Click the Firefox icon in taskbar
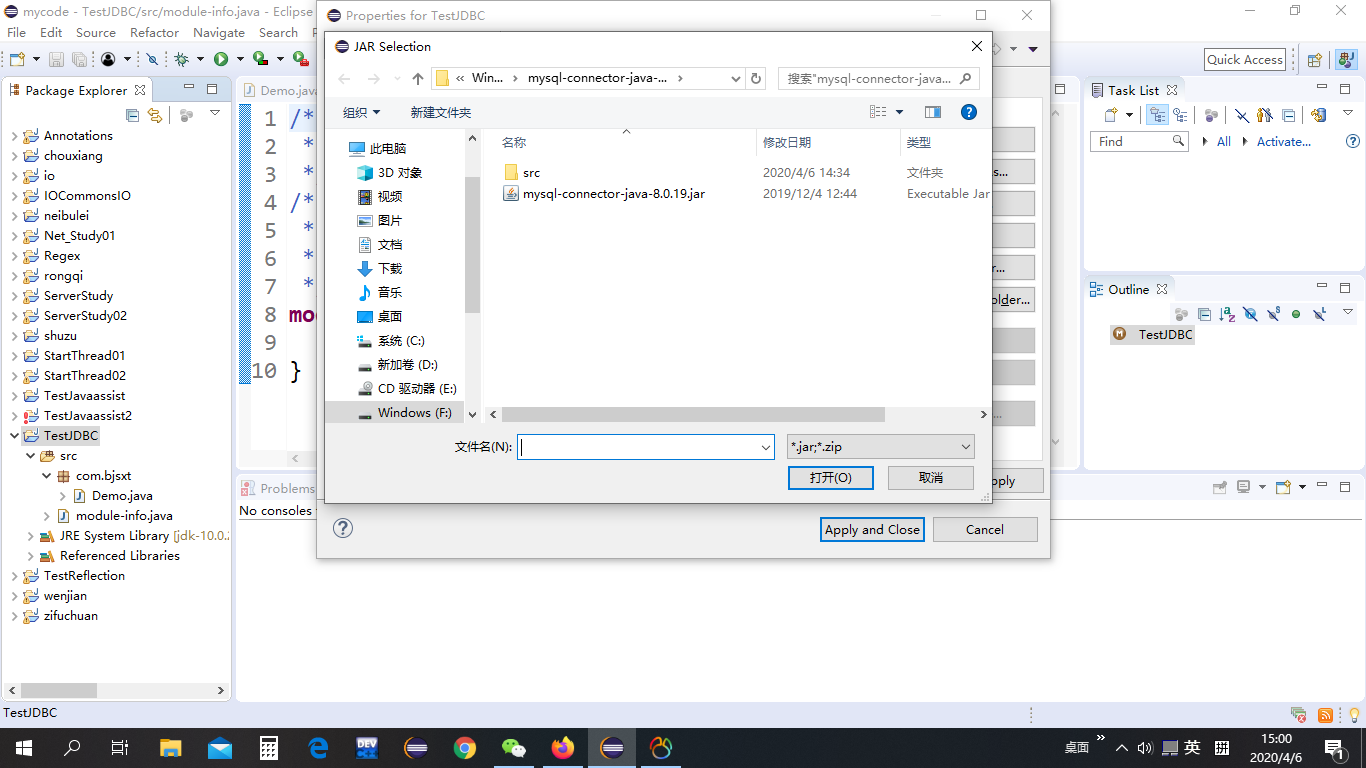This screenshot has width=1366, height=768. [563, 747]
